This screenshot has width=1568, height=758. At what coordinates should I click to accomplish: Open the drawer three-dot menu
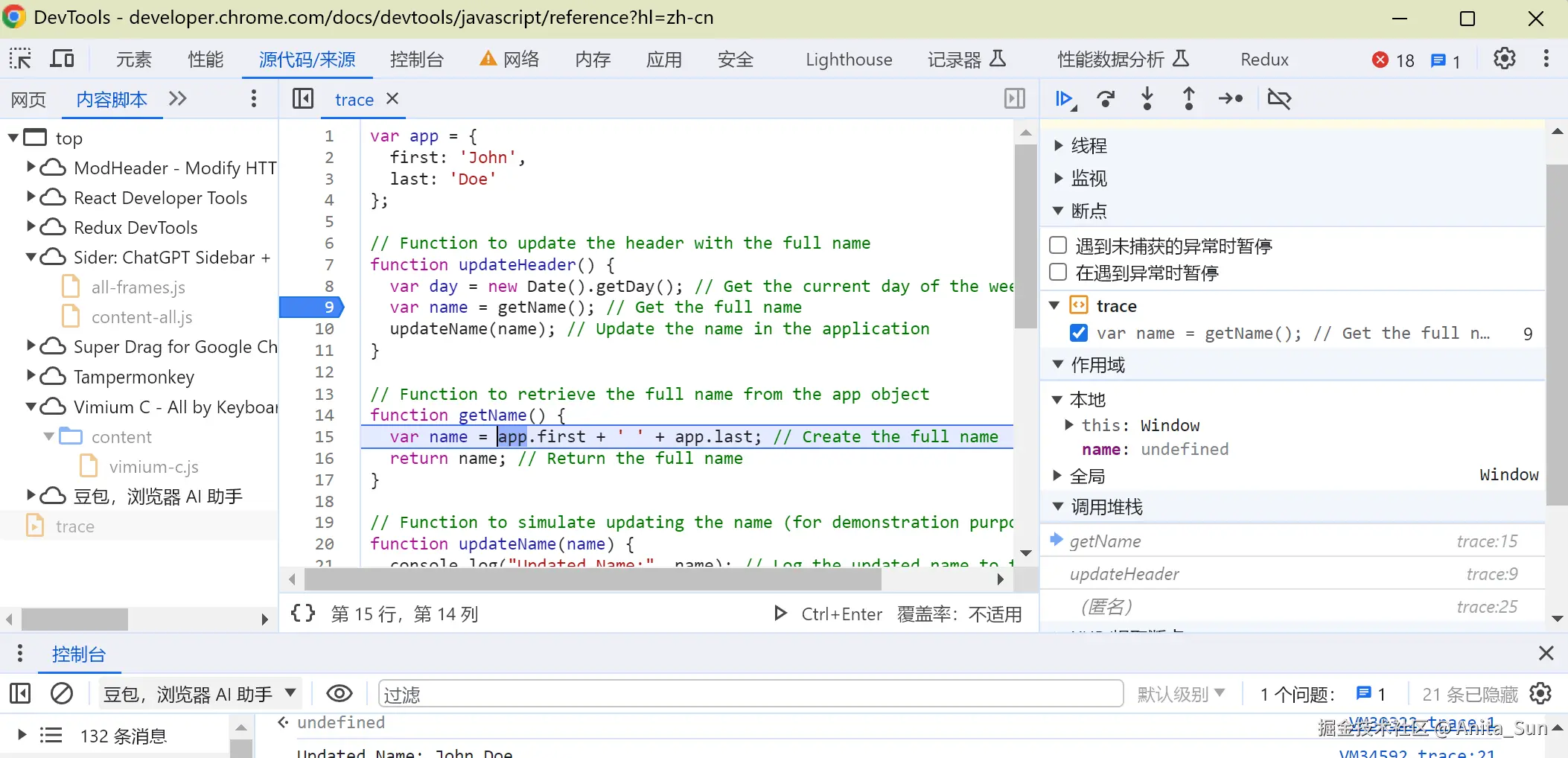[x=20, y=654]
